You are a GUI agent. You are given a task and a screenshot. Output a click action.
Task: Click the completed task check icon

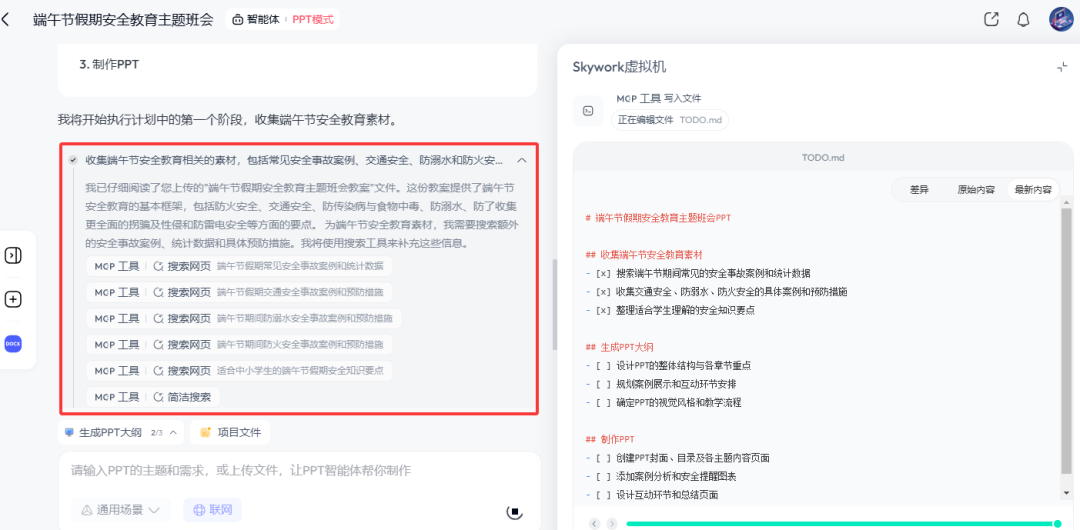[73, 161]
